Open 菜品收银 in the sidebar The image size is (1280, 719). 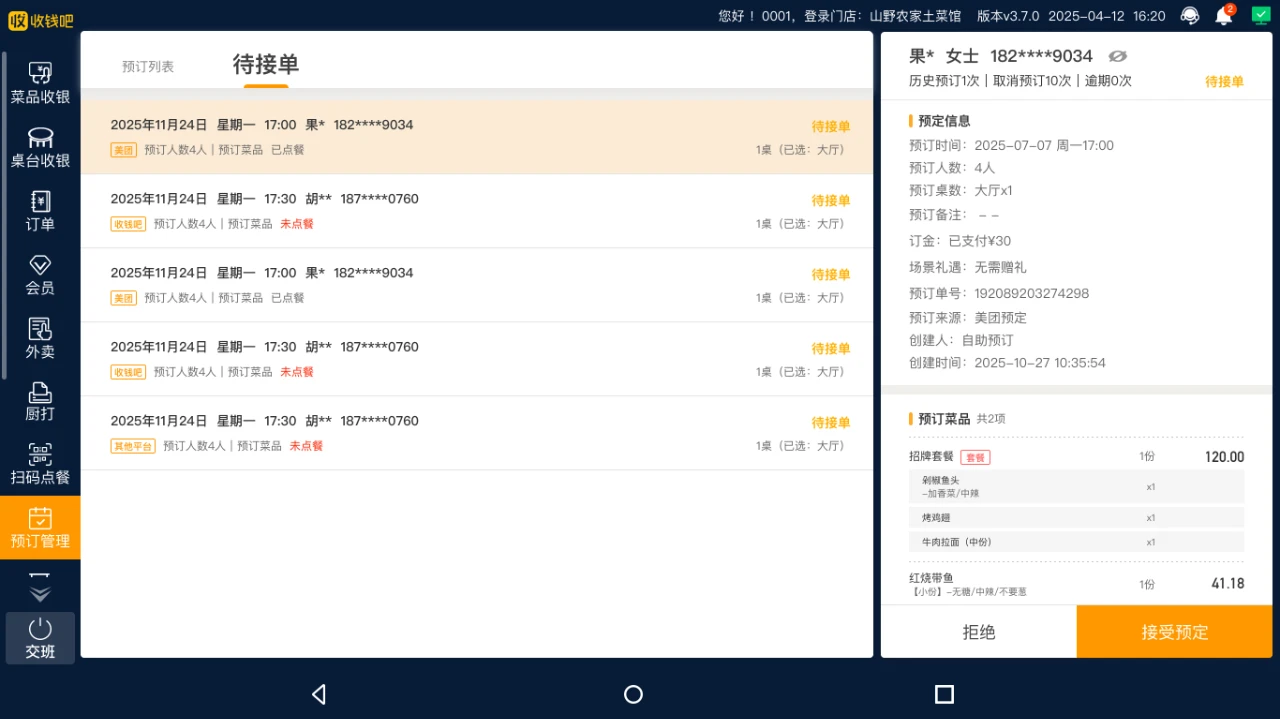[40, 84]
